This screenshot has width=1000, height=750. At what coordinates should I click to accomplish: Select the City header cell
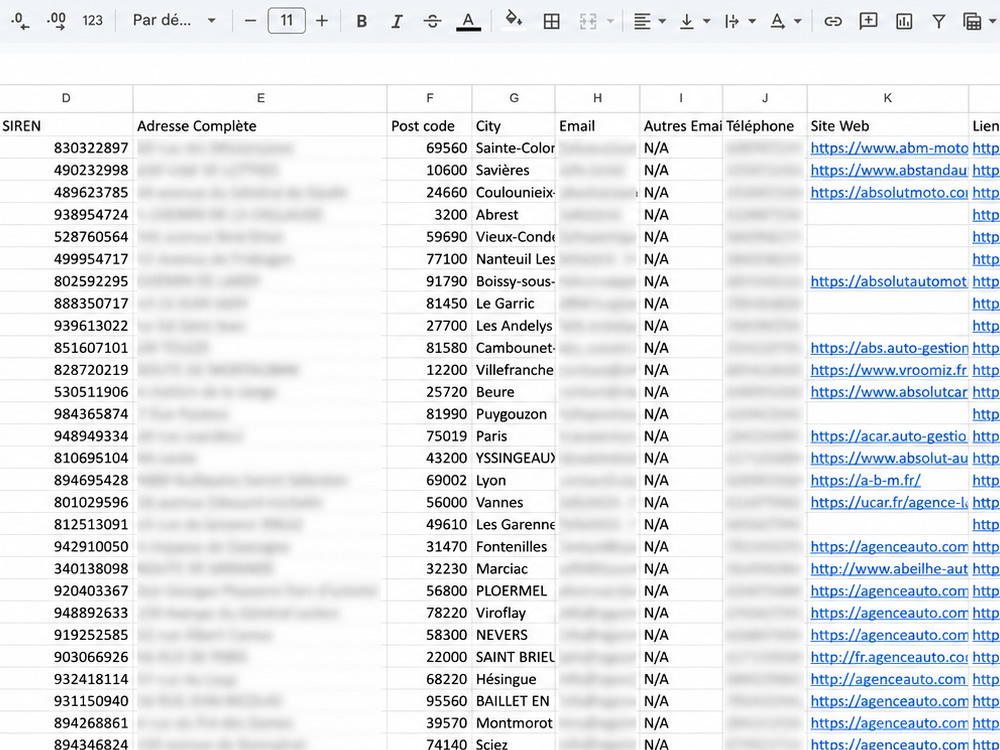pyautogui.click(x=514, y=126)
